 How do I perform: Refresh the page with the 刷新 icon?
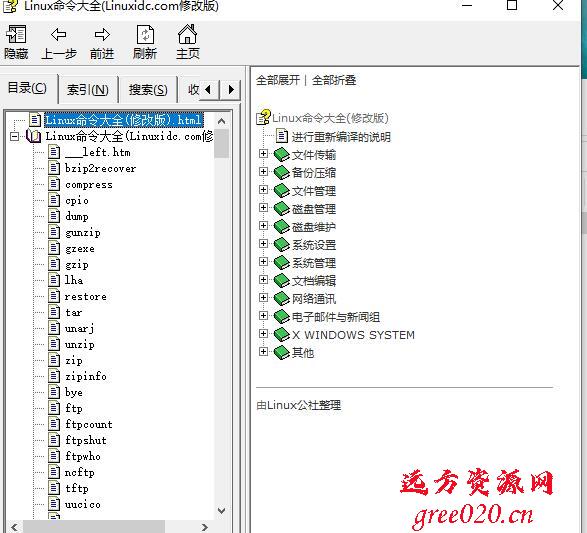pos(145,35)
